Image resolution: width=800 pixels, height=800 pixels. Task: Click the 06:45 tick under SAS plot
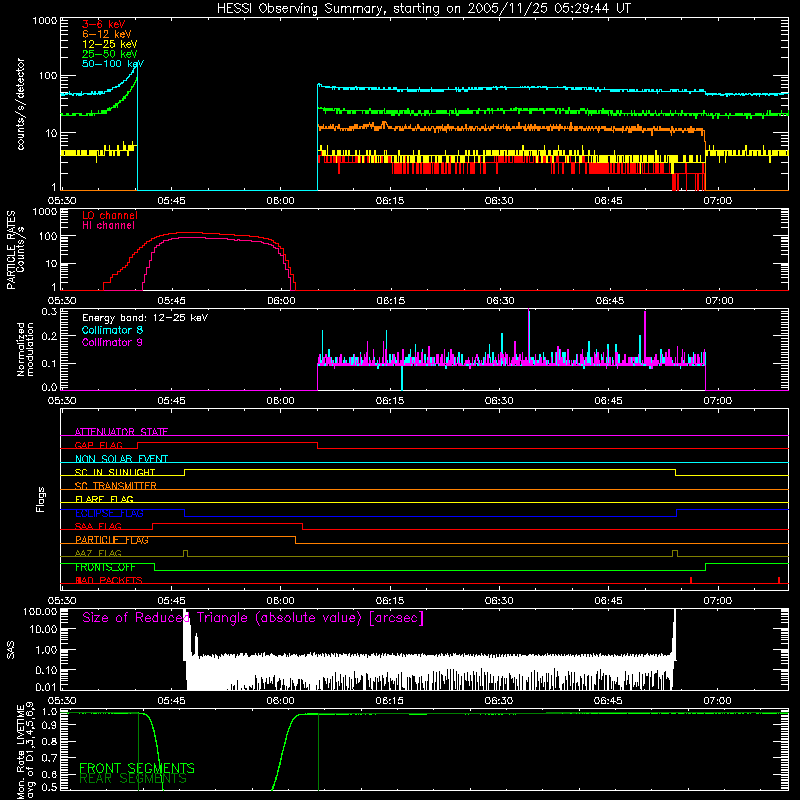(x=608, y=701)
